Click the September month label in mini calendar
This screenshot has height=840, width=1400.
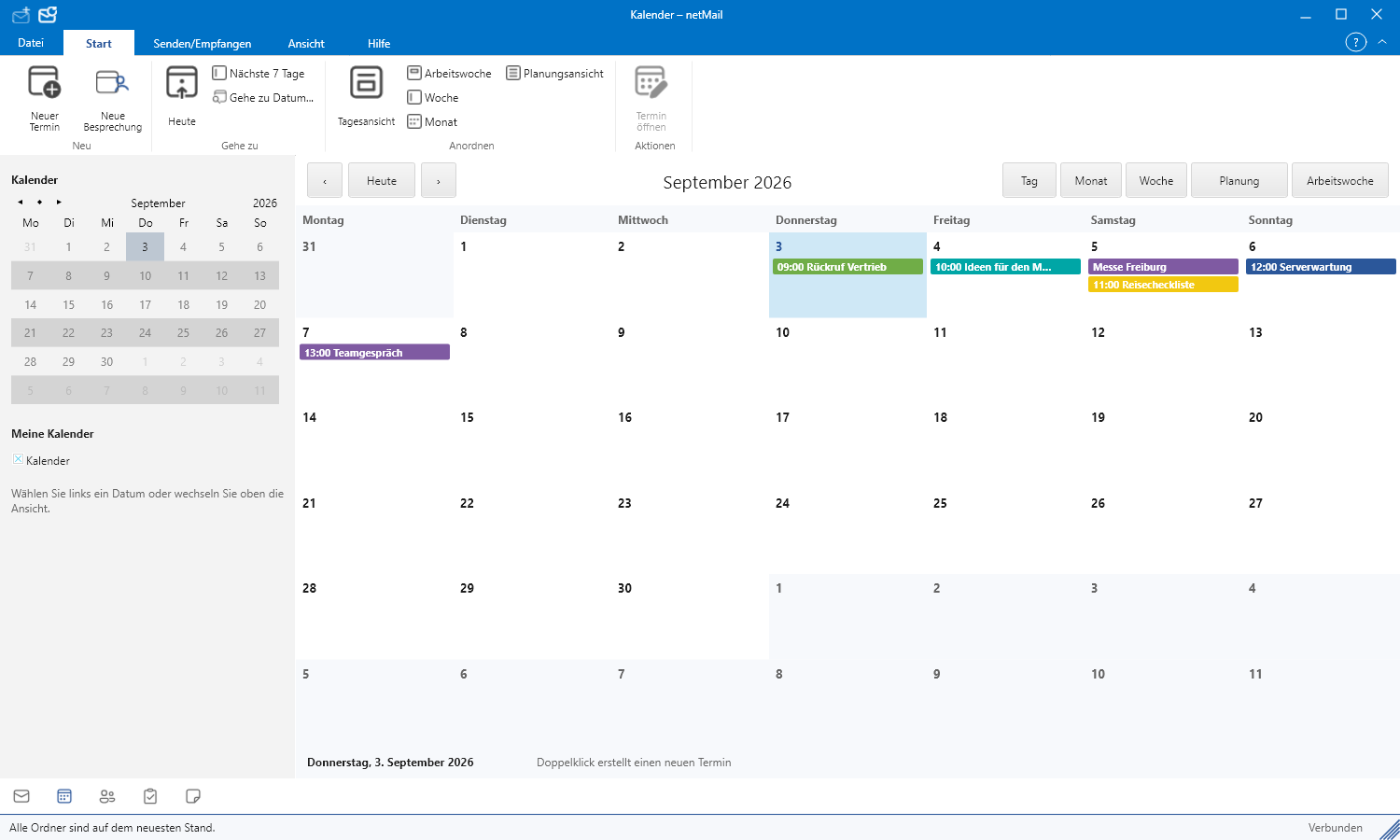pos(158,203)
